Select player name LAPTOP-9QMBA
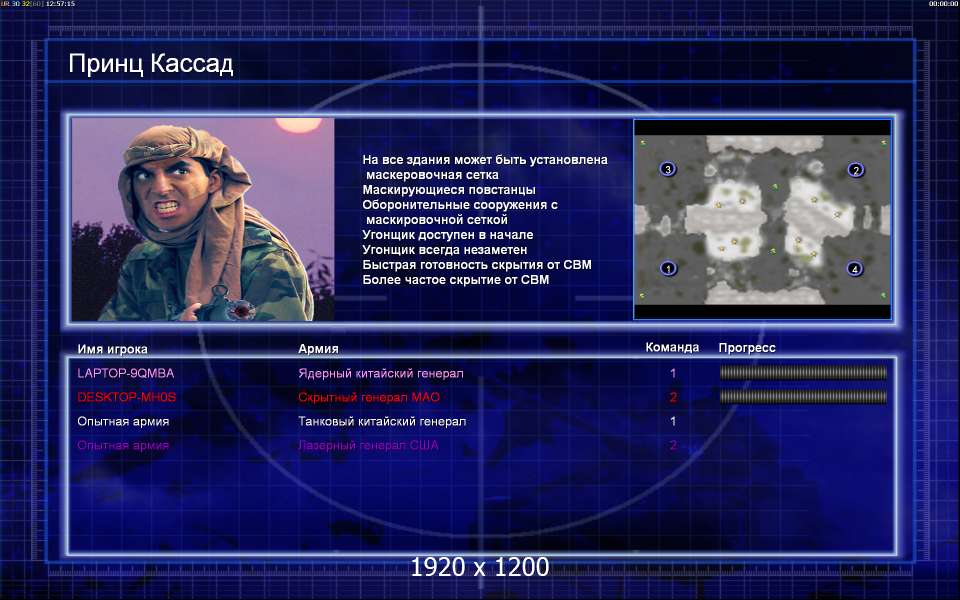The image size is (960, 600). pos(126,373)
